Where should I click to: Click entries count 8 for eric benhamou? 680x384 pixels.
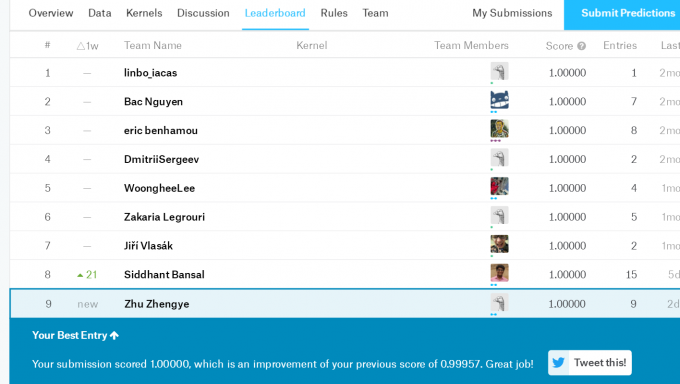pos(634,131)
